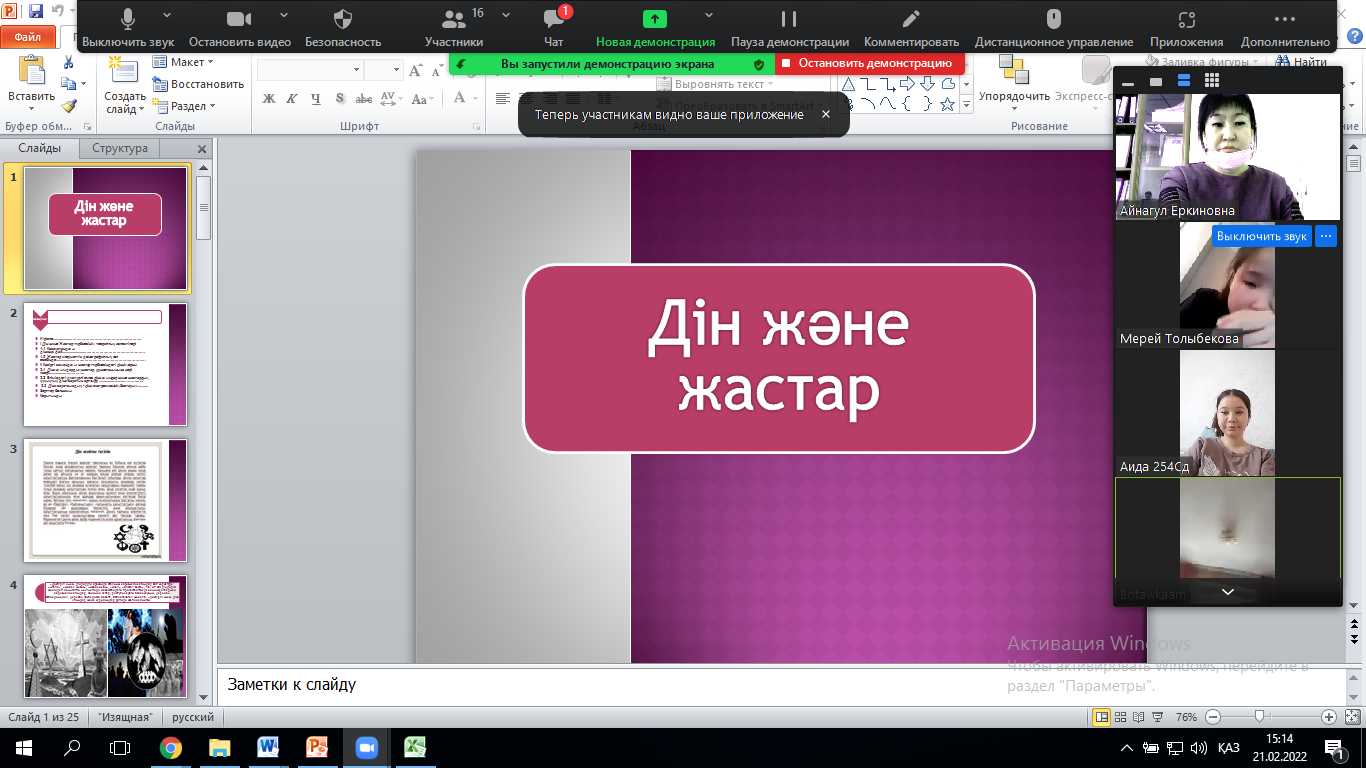Image resolution: width=1366 pixels, height=768 pixels.
Task: Minimize Zoom video panel to bar
Action: (x=1129, y=82)
